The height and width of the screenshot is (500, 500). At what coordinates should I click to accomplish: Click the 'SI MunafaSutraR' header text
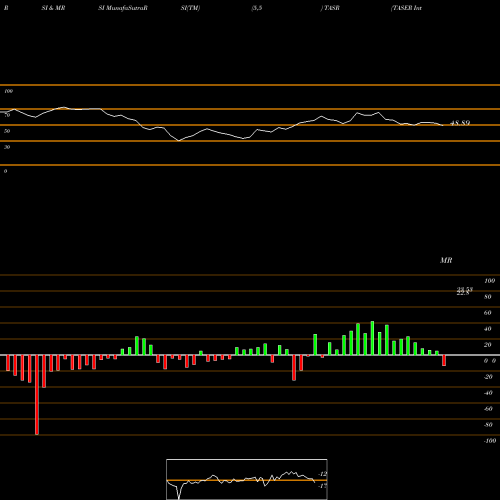123,8
